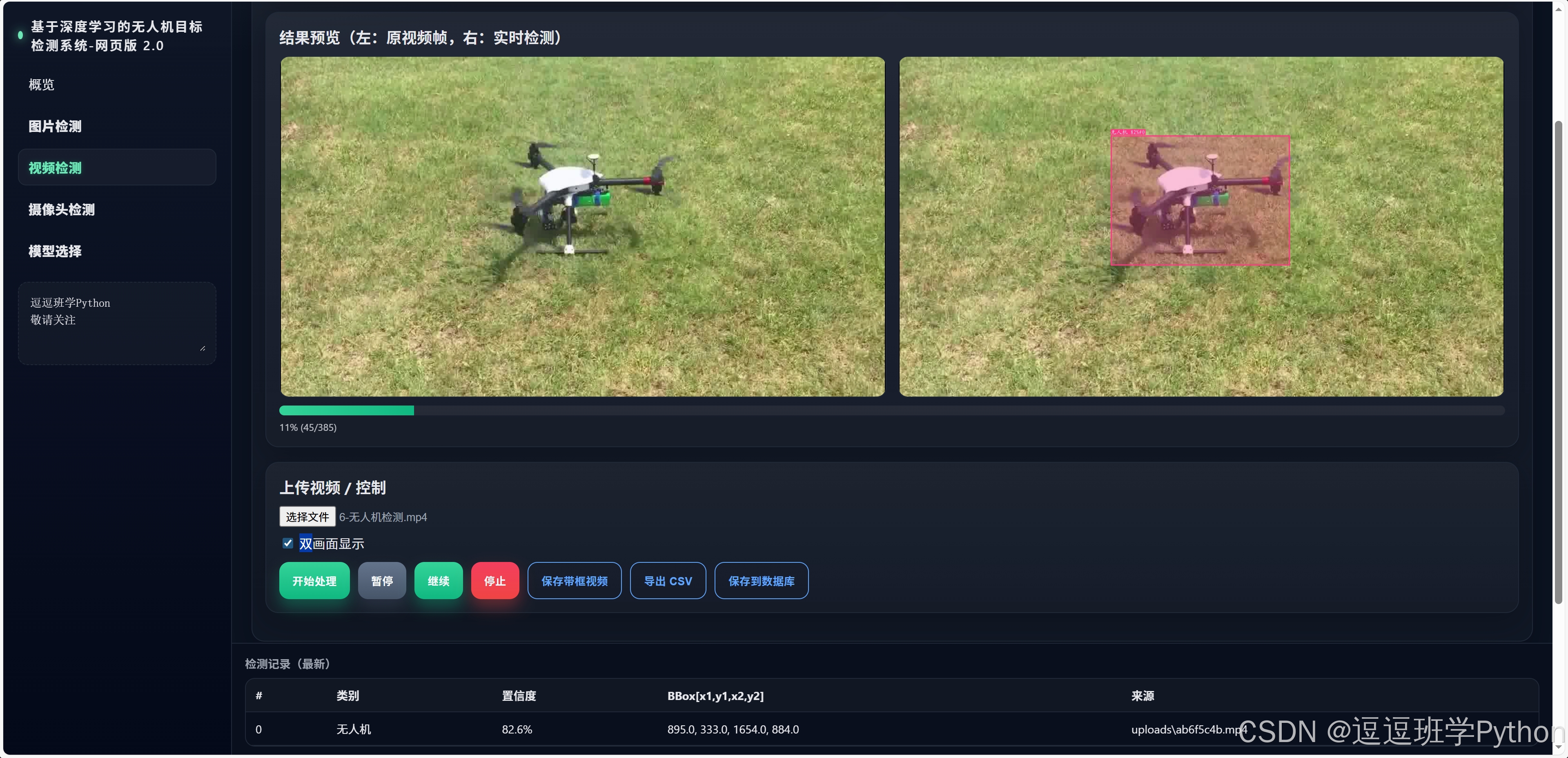Select the 视频检测 sidebar item
The height and width of the screenshot is (758, 1568).
click(x=55, y=167)
